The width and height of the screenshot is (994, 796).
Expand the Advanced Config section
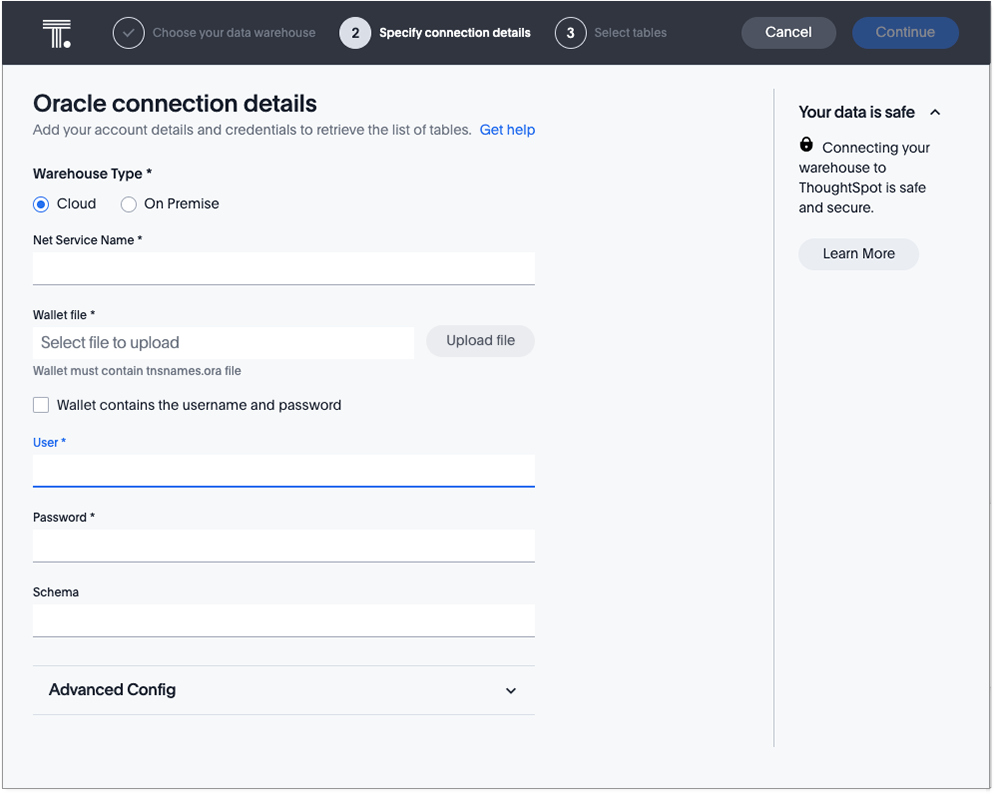point(510,690)
